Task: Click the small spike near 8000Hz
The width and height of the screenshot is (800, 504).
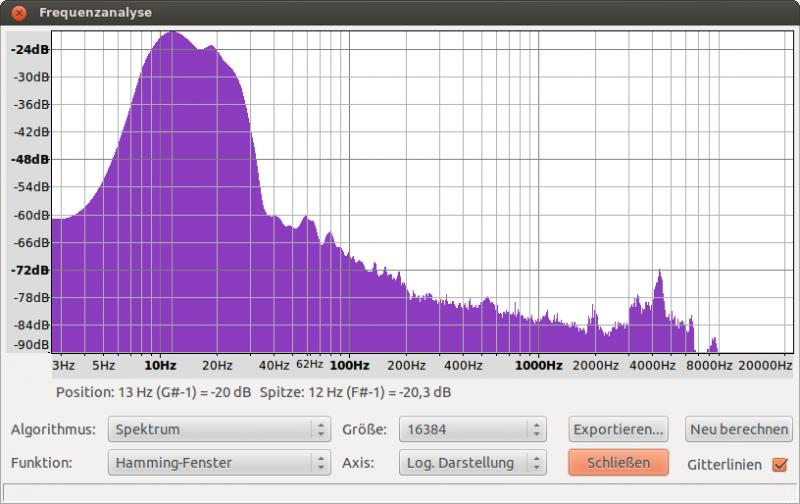Action: coord(713,342)
